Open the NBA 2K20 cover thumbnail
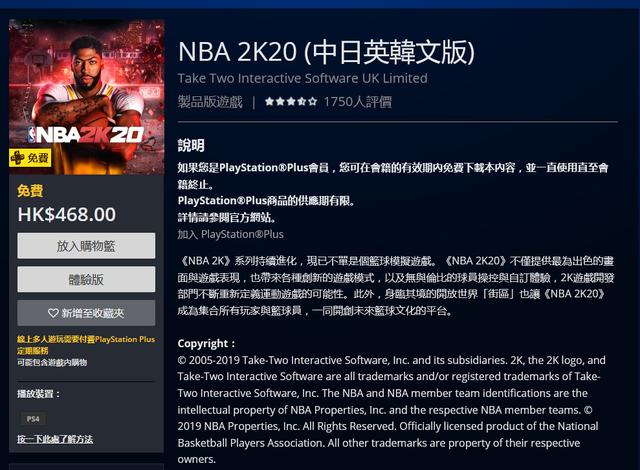 87,97
